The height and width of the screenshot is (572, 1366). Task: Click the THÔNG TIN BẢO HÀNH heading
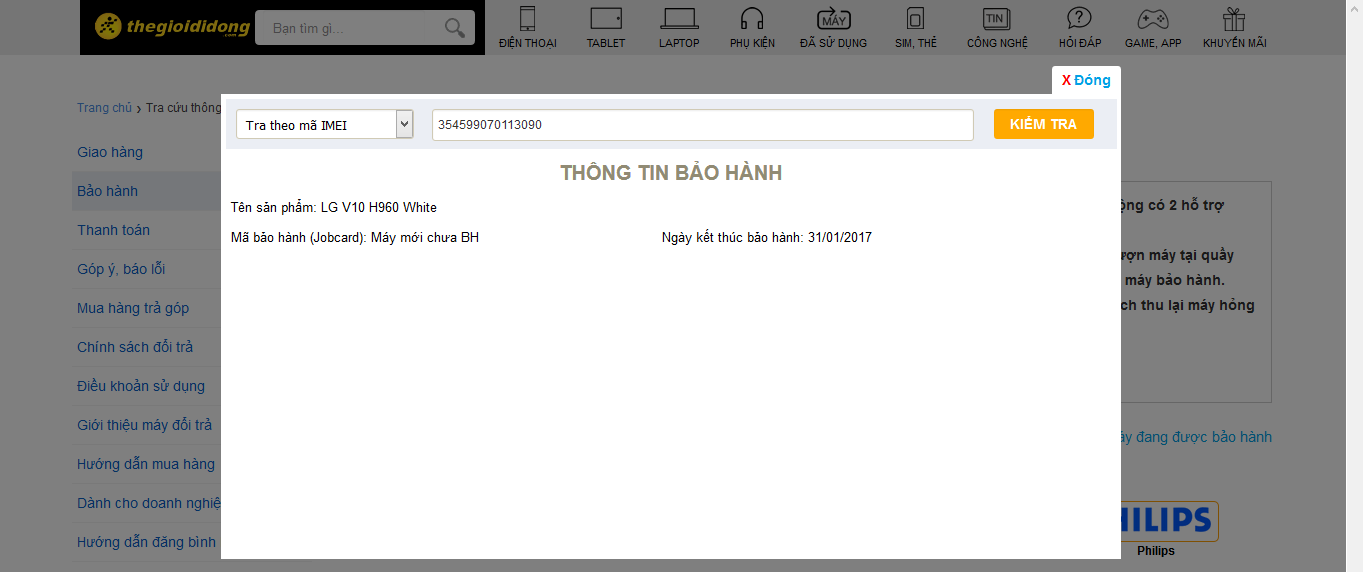pyautogui.click(x=671, y=173)
